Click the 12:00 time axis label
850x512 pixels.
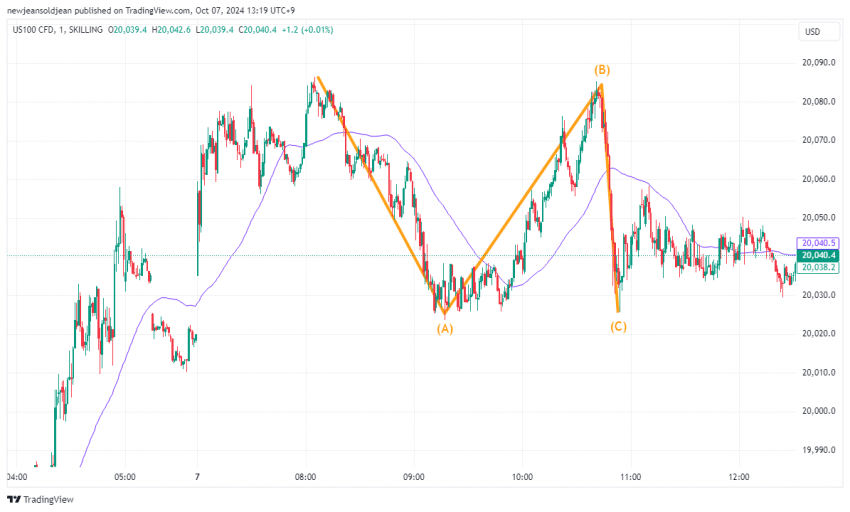pos(739,477)
